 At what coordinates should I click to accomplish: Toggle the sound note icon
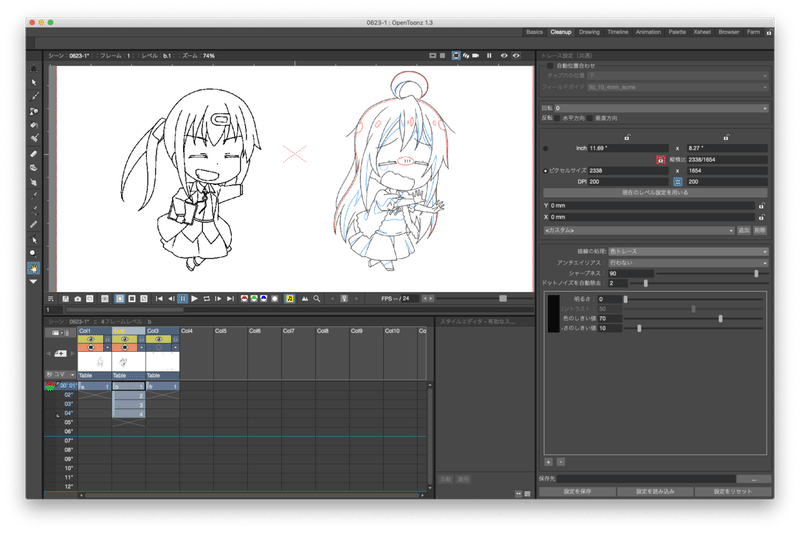[289, 299]
